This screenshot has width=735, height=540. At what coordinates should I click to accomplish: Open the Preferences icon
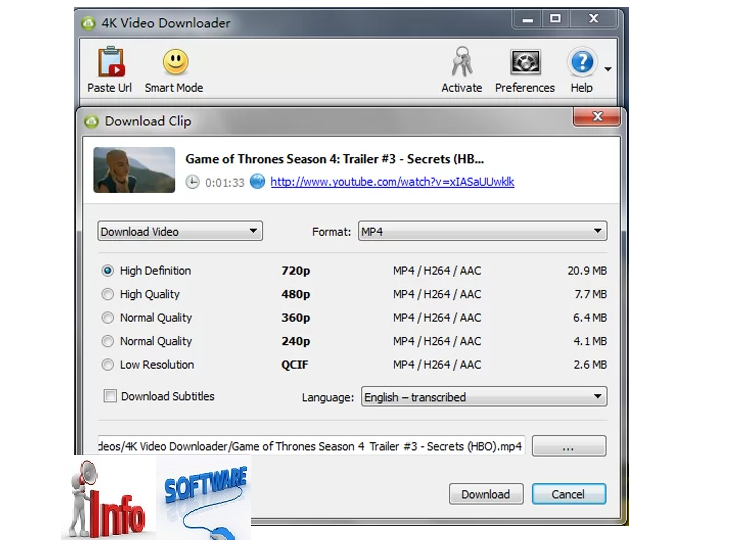(525, 62)
